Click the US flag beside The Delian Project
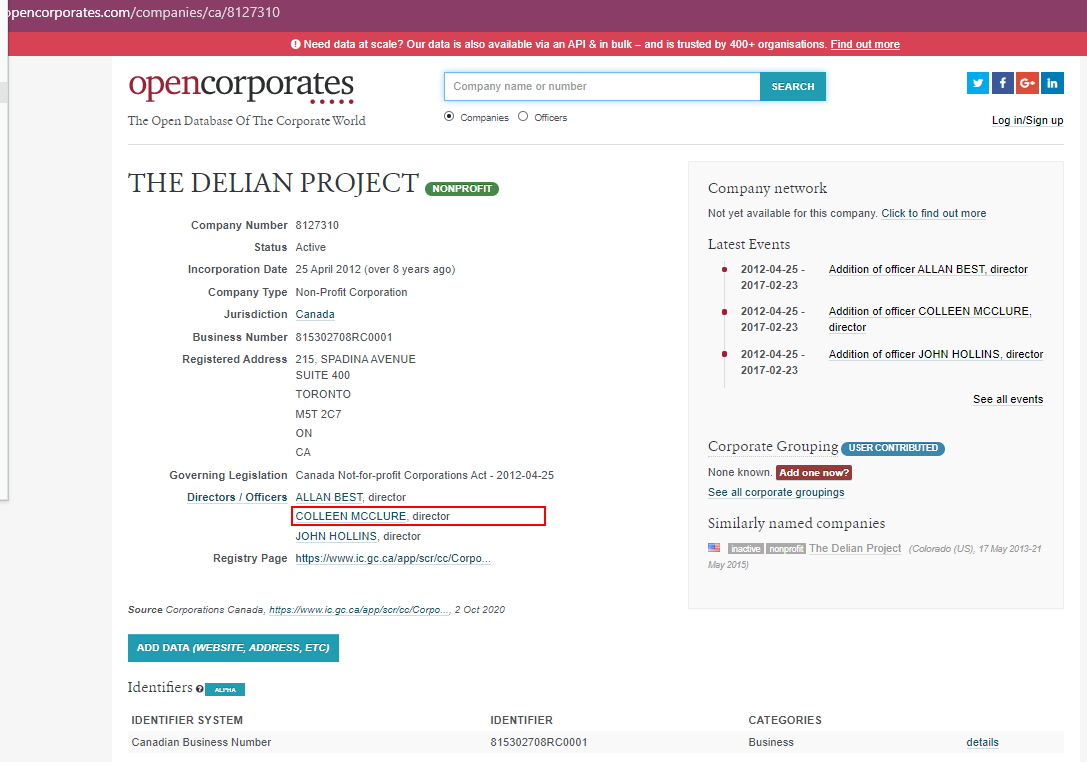 click(714, 548)
